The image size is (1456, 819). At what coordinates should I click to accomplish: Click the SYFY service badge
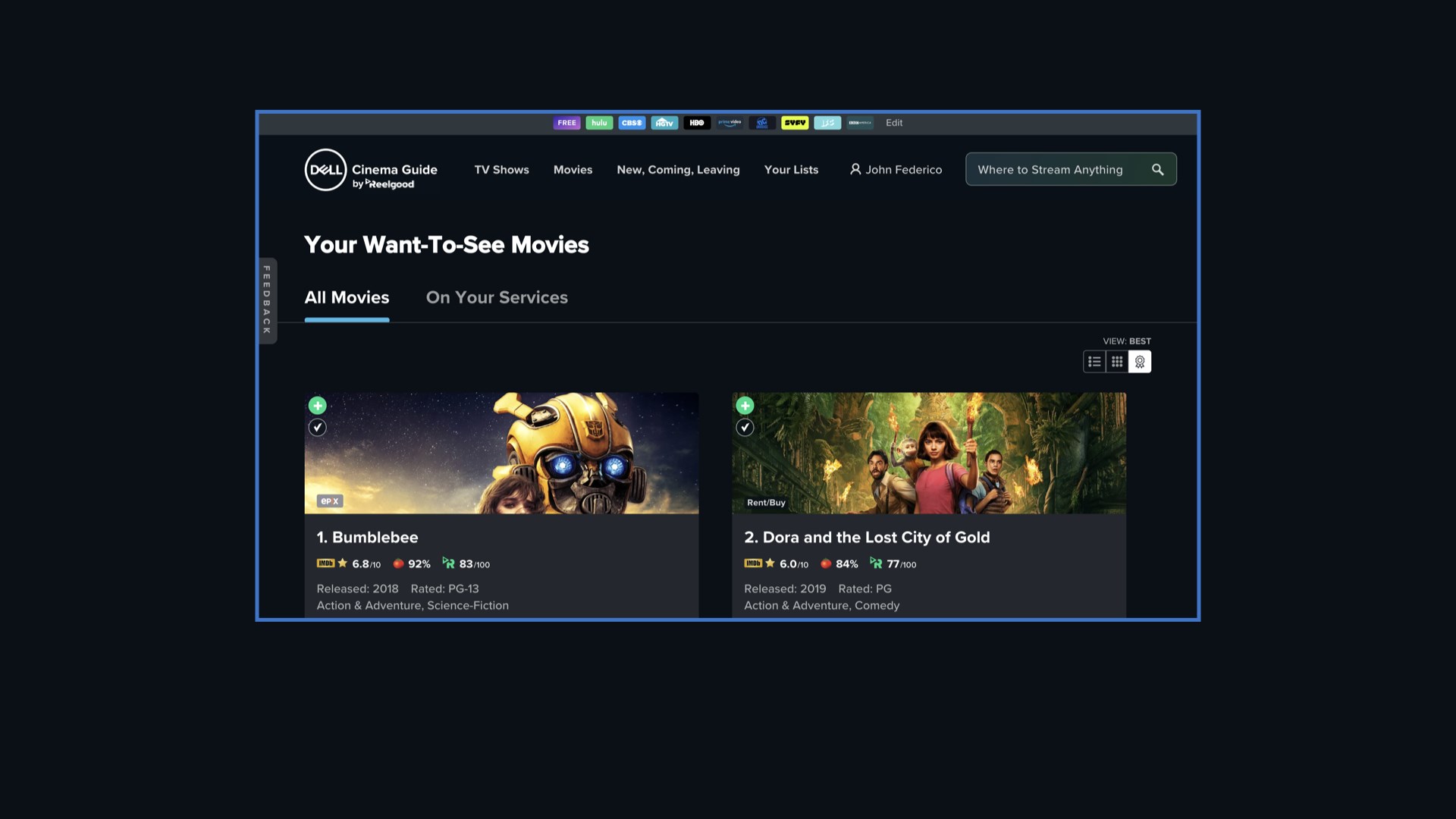point(795,123)
